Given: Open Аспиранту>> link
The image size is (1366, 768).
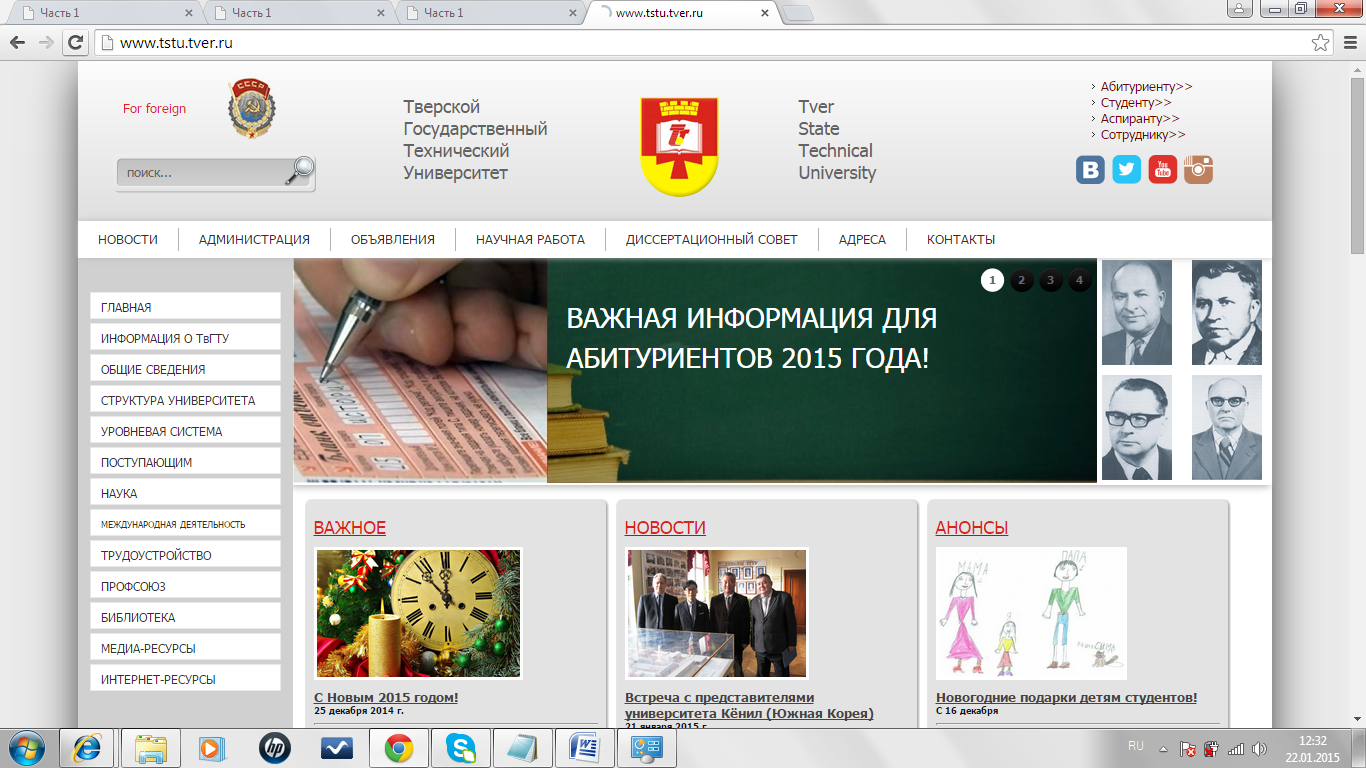Looking at the screenshot, I should (1140, 119).
